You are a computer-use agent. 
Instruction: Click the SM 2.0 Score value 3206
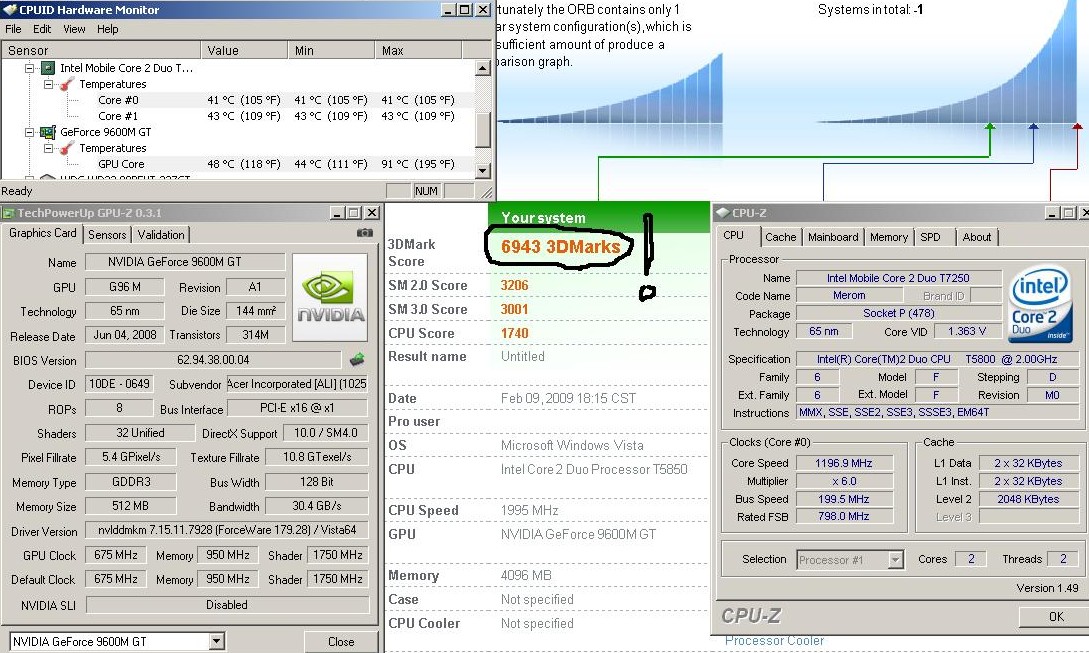coord(515,286)
